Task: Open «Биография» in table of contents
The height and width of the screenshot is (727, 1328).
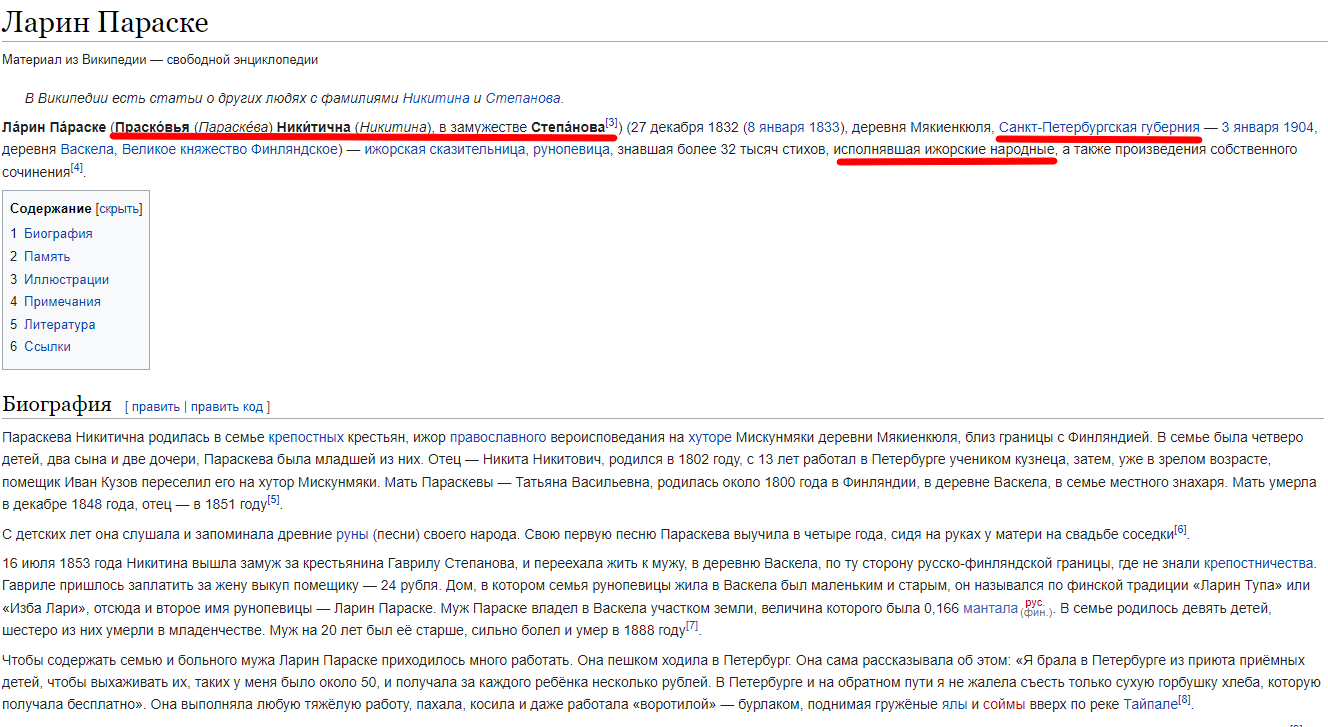Action: pyautogui.click(x=58, y=233)
